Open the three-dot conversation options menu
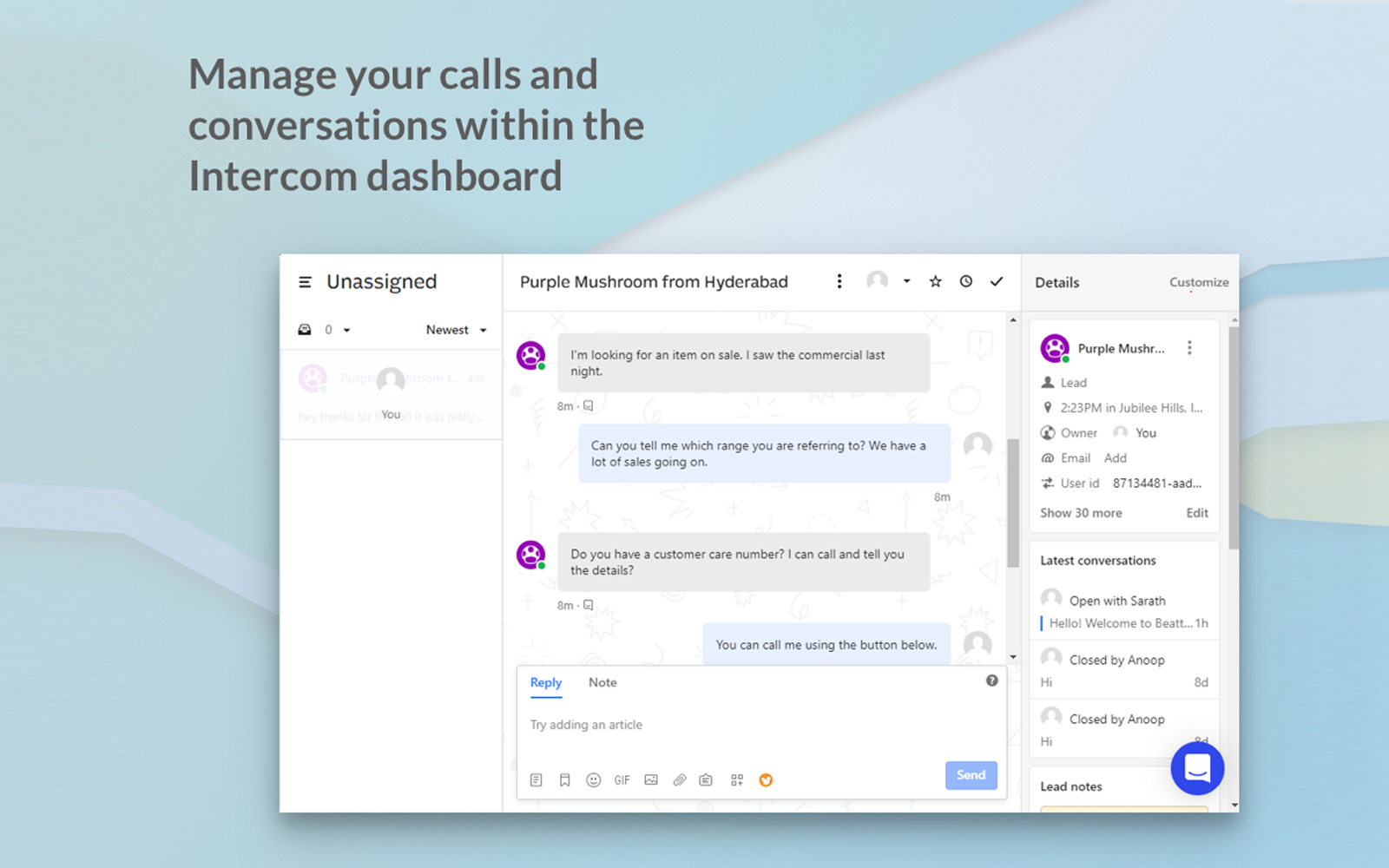The height and width of the screenshot is (868, 1389). coord(839,281)
